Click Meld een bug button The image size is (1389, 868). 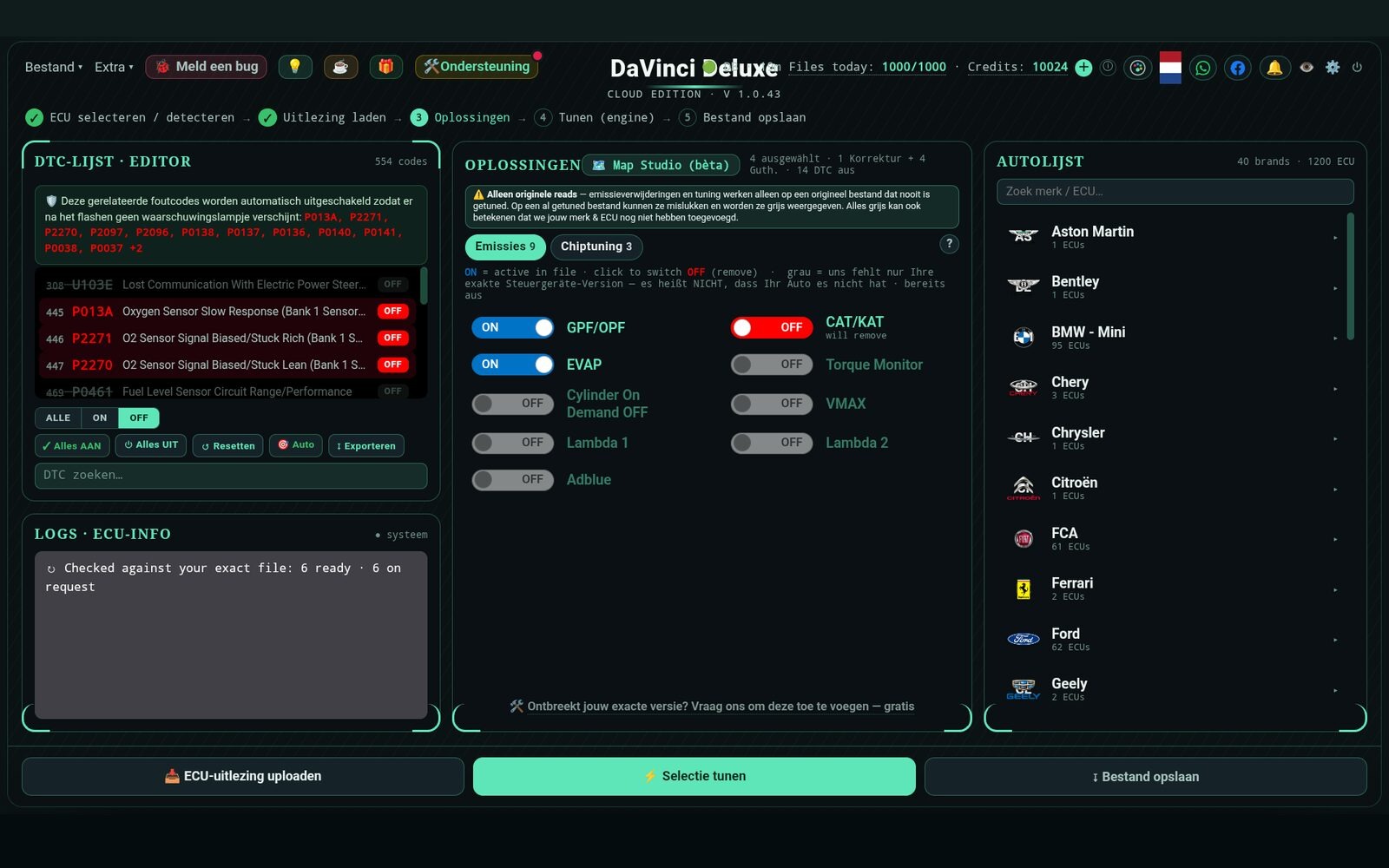pyautogui.click(x=207, y=67)
